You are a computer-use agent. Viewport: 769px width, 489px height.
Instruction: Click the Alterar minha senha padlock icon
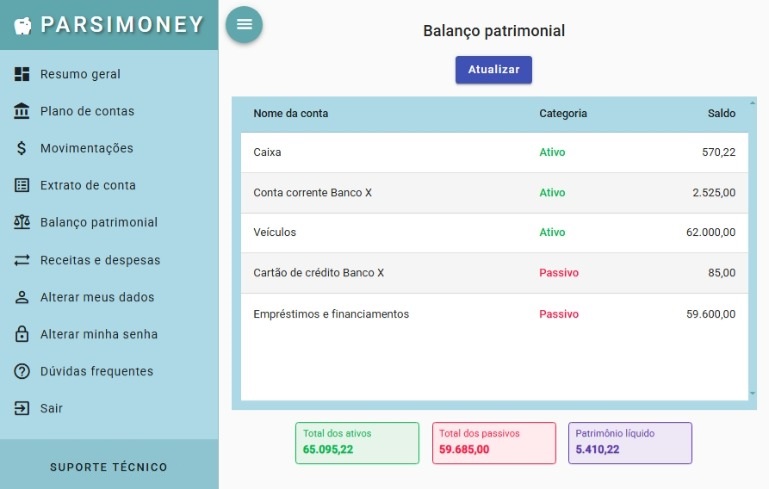[x=22, y=334]
